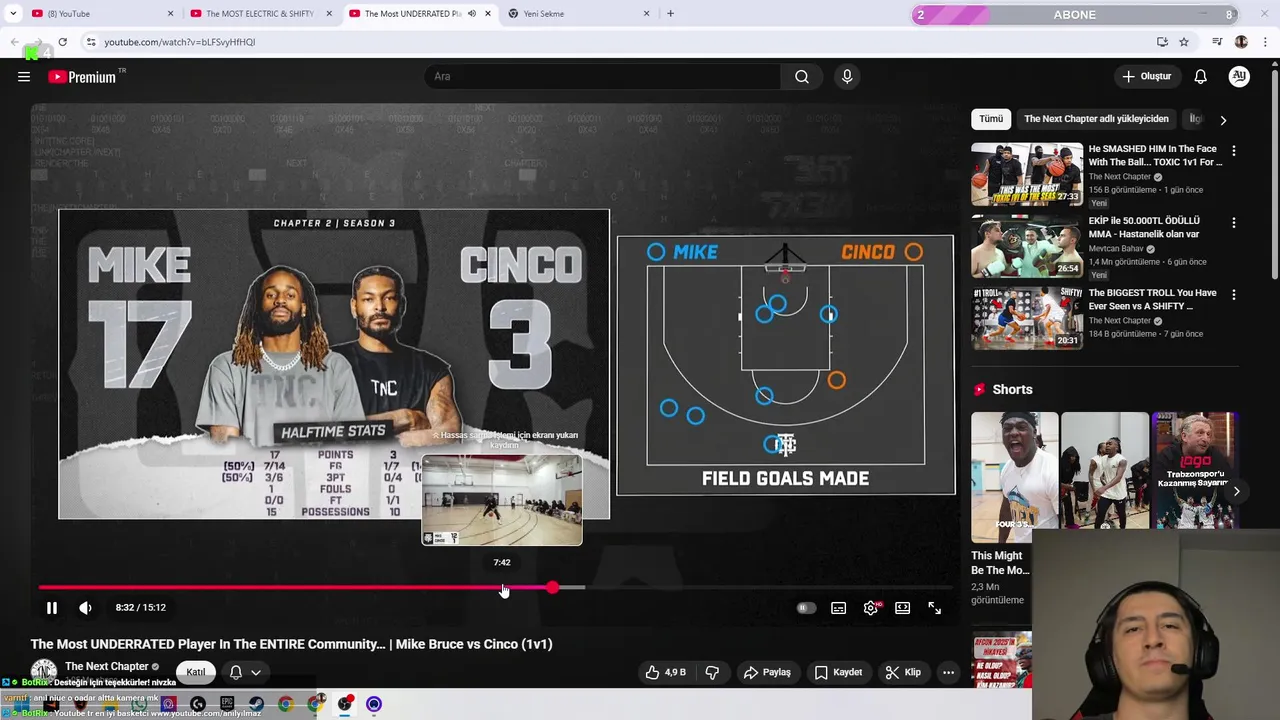
Task: Share the video with Paylaş button
Action: pyautogui.click(x=767, y=672)
